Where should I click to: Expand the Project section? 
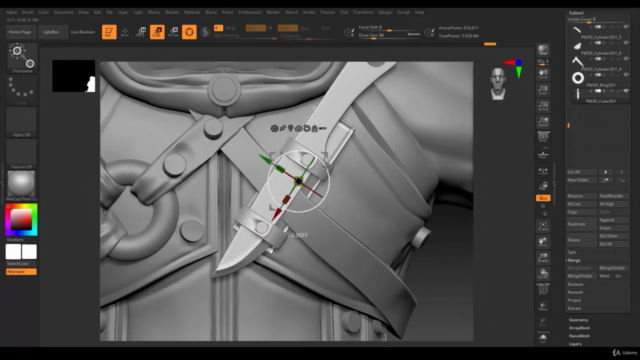(574, 300)
